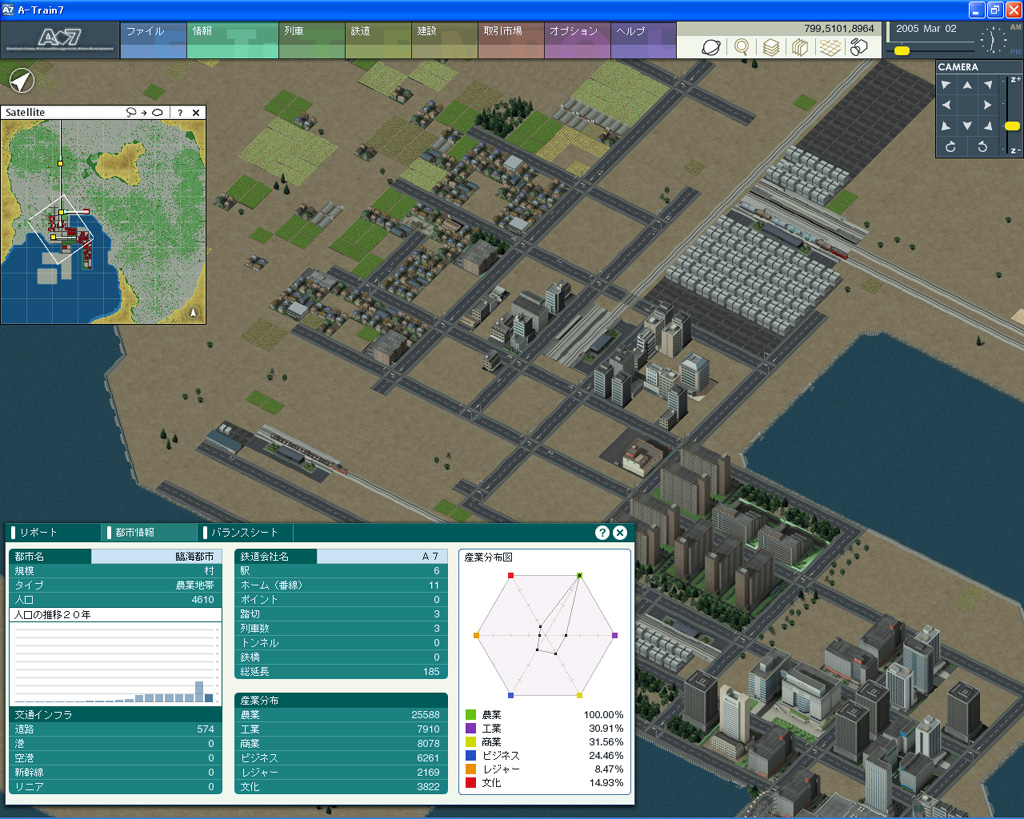The width and height of the screenshot is (1024, 819).
Task: Click the Z- zoom out label
Action: click(1015, 151)
